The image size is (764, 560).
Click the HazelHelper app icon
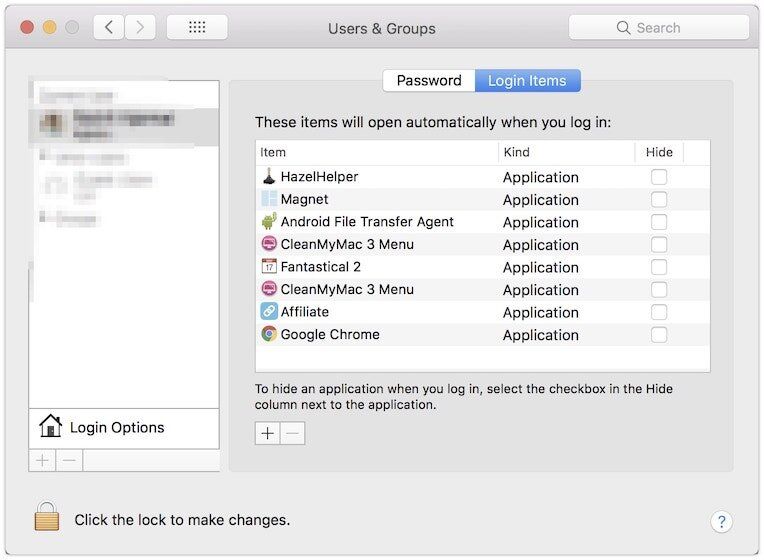(x=269, y=177)
